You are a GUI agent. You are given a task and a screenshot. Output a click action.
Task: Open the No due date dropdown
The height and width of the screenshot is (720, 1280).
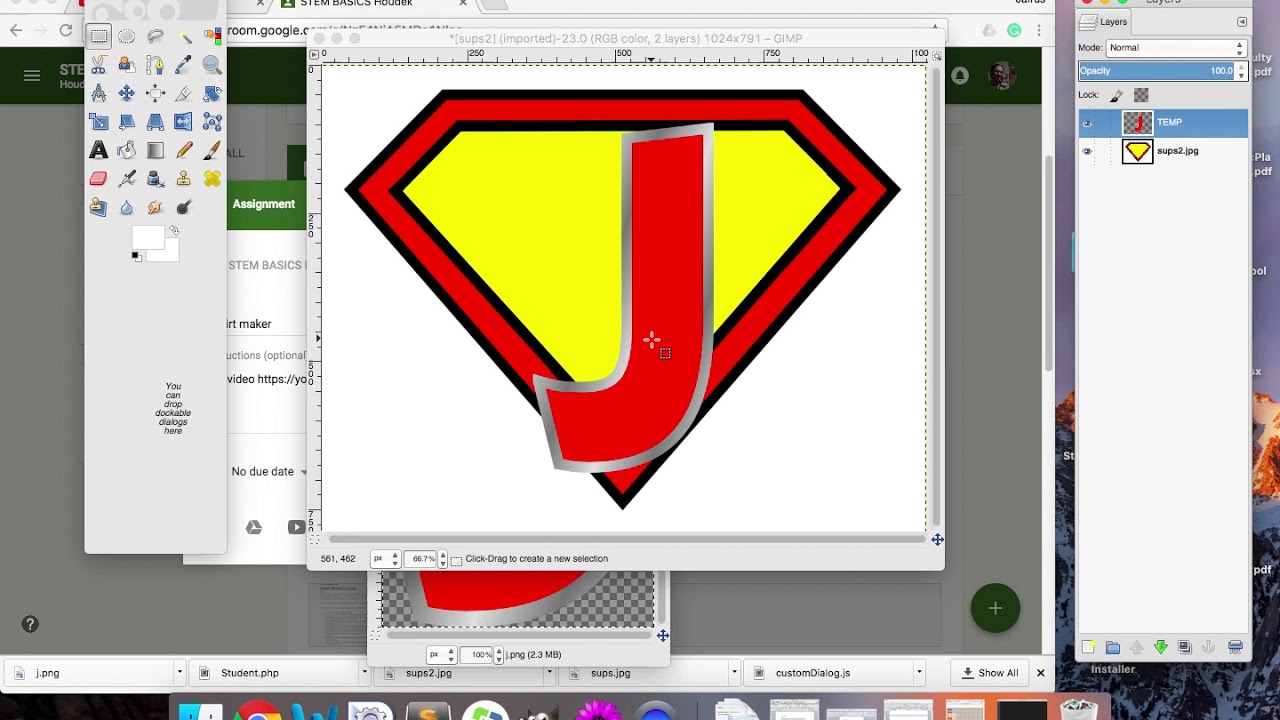[x=269, y=472]
